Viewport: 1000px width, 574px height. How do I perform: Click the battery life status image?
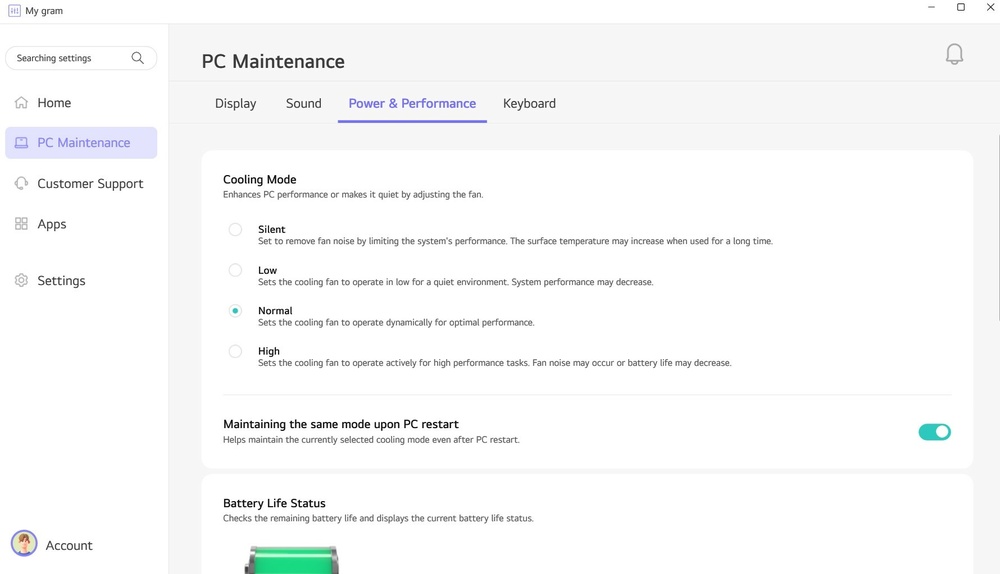[x=291, y=560]
